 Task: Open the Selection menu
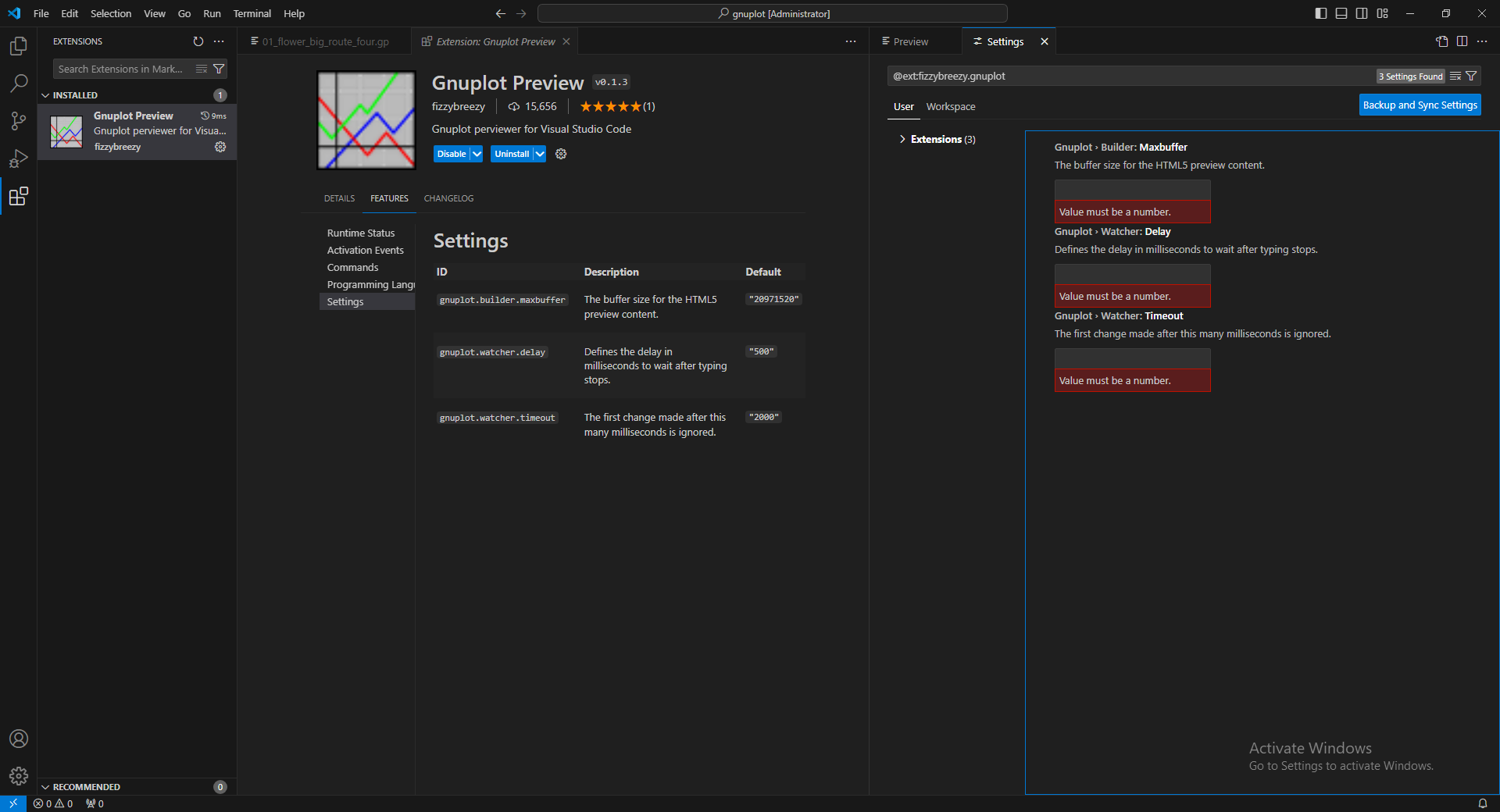point(111,13)
